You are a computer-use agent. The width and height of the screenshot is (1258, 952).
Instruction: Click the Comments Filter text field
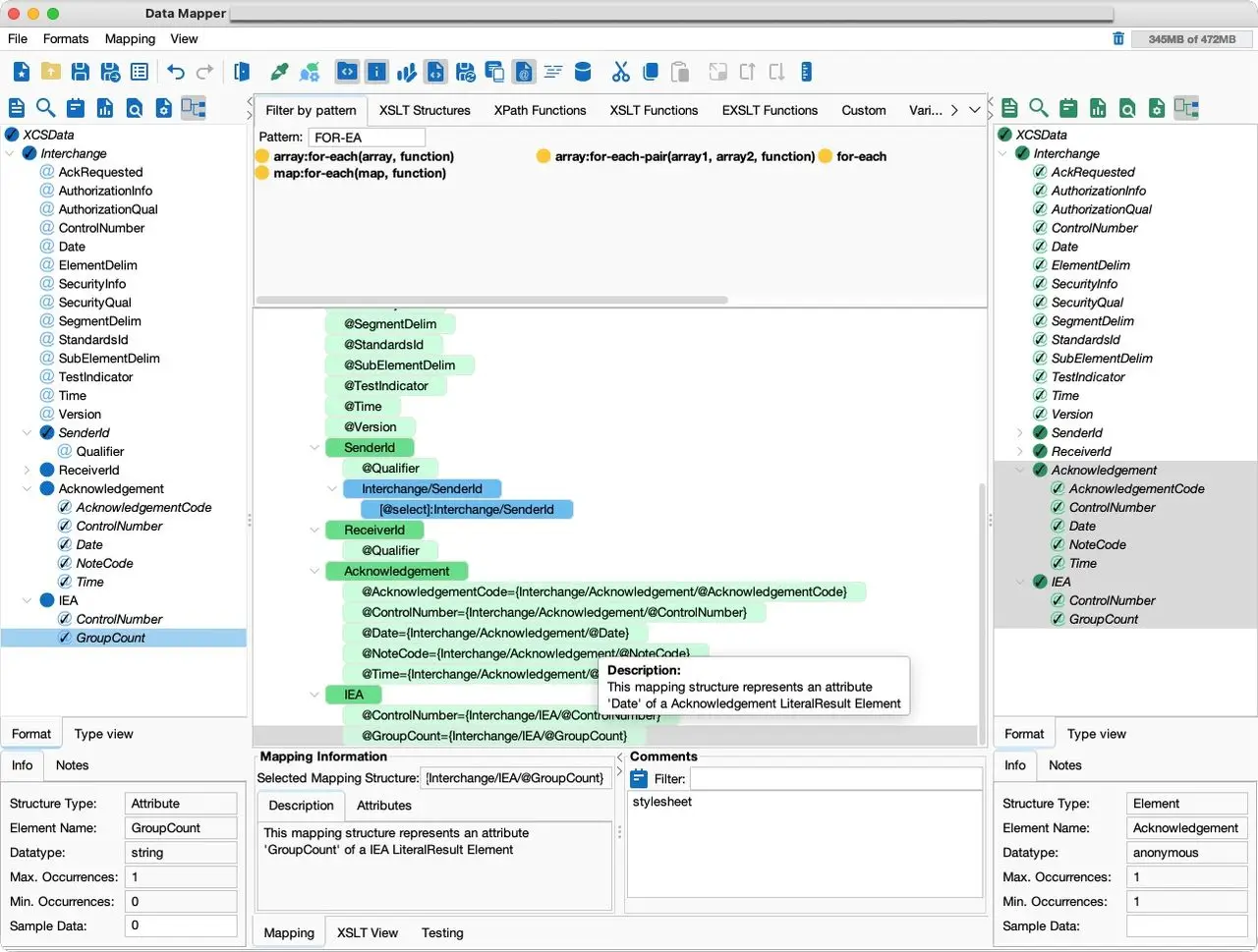click(x=835, y=779)
